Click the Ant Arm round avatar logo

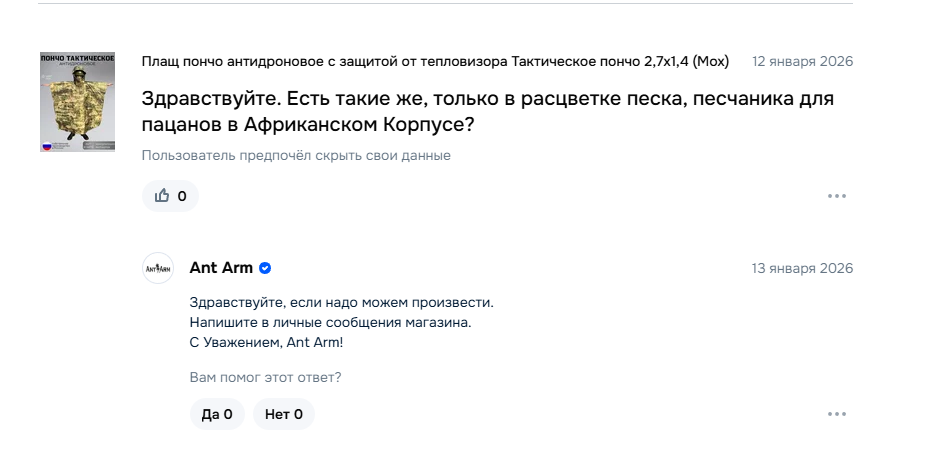158,268
